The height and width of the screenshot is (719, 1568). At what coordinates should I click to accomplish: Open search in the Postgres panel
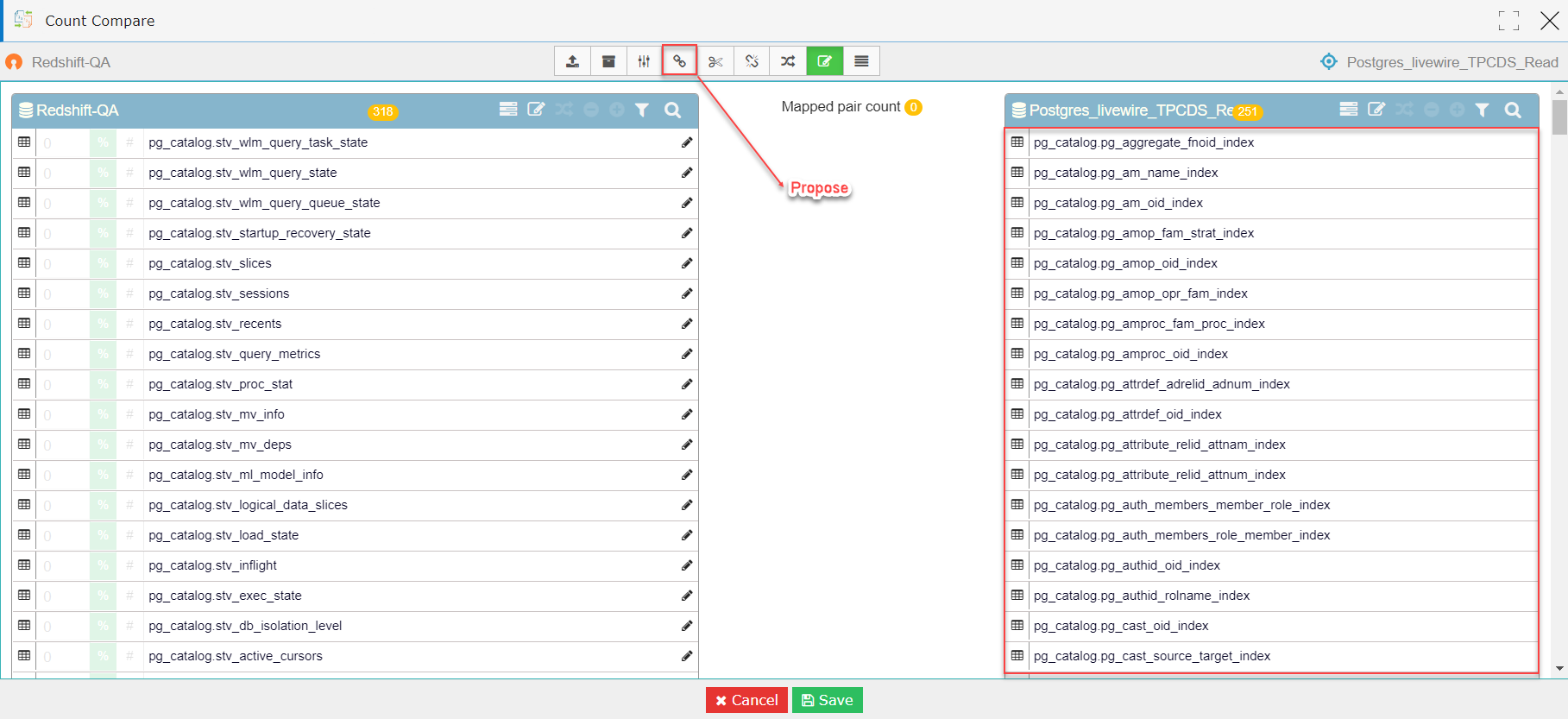pyautogui.click(x=1513, y=110)
